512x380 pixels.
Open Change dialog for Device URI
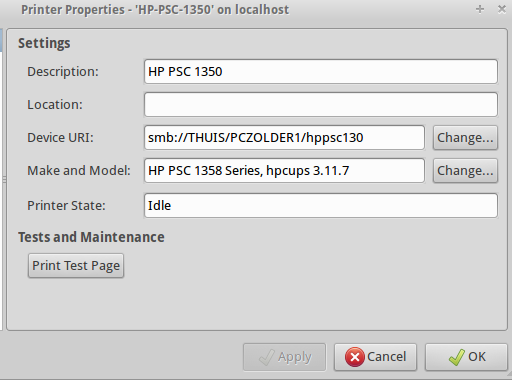tap(465, 137)
